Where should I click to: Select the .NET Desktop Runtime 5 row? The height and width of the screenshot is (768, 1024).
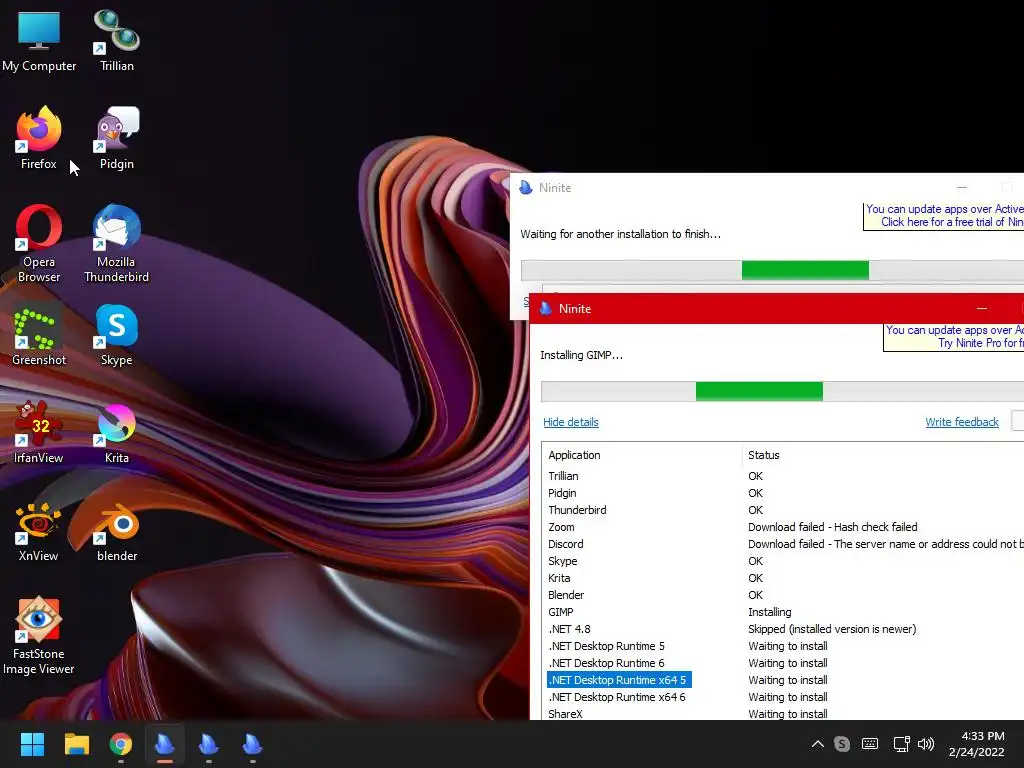coord(782,646)
